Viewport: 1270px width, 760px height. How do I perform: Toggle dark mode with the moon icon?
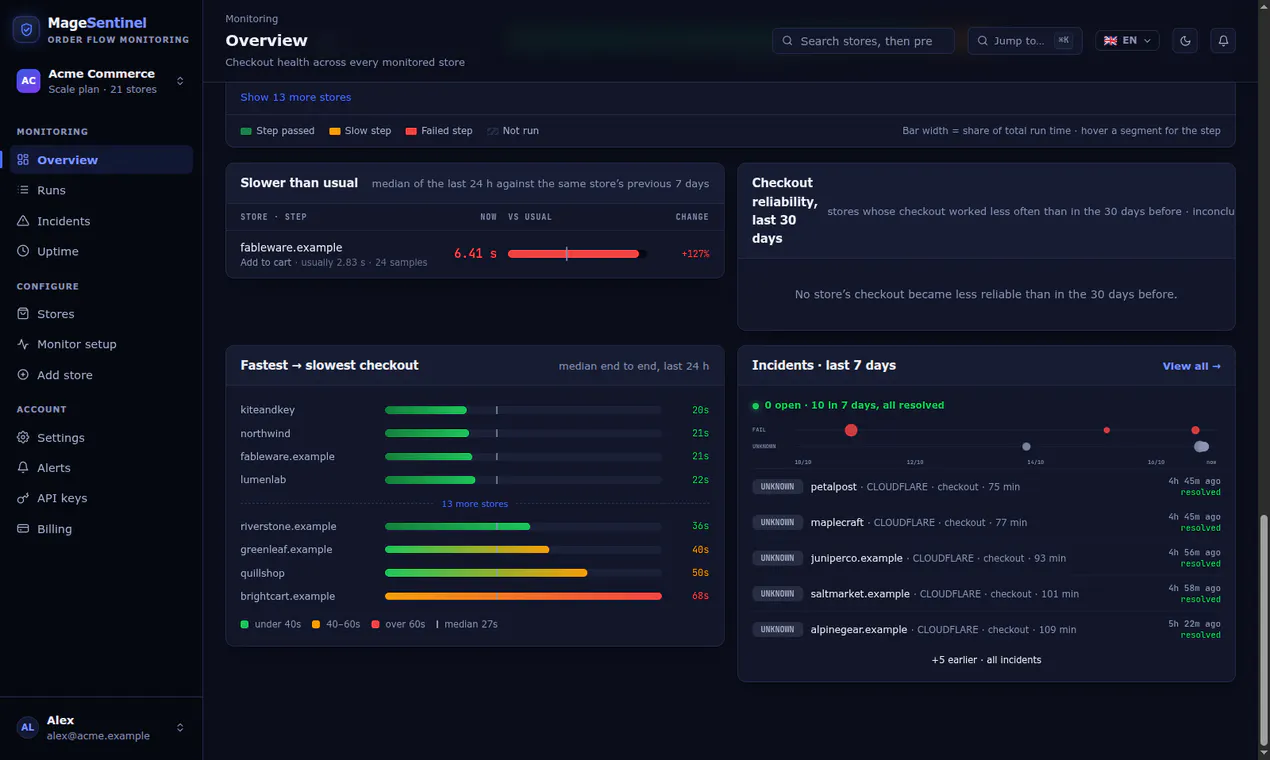pyautogui.click(x=1185, y=41)
